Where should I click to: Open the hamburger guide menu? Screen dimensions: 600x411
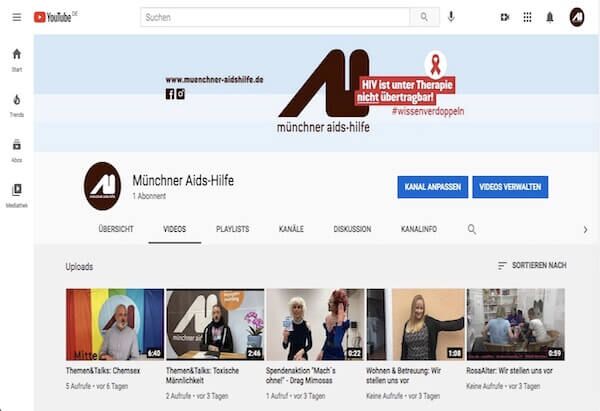[x=17, y=17]
